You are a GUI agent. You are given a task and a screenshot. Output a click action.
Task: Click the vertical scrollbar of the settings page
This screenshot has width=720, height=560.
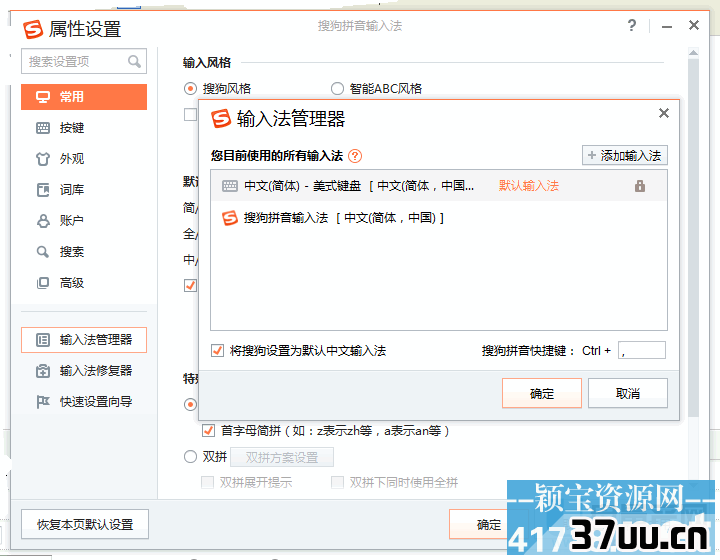(x=693, y=236)
